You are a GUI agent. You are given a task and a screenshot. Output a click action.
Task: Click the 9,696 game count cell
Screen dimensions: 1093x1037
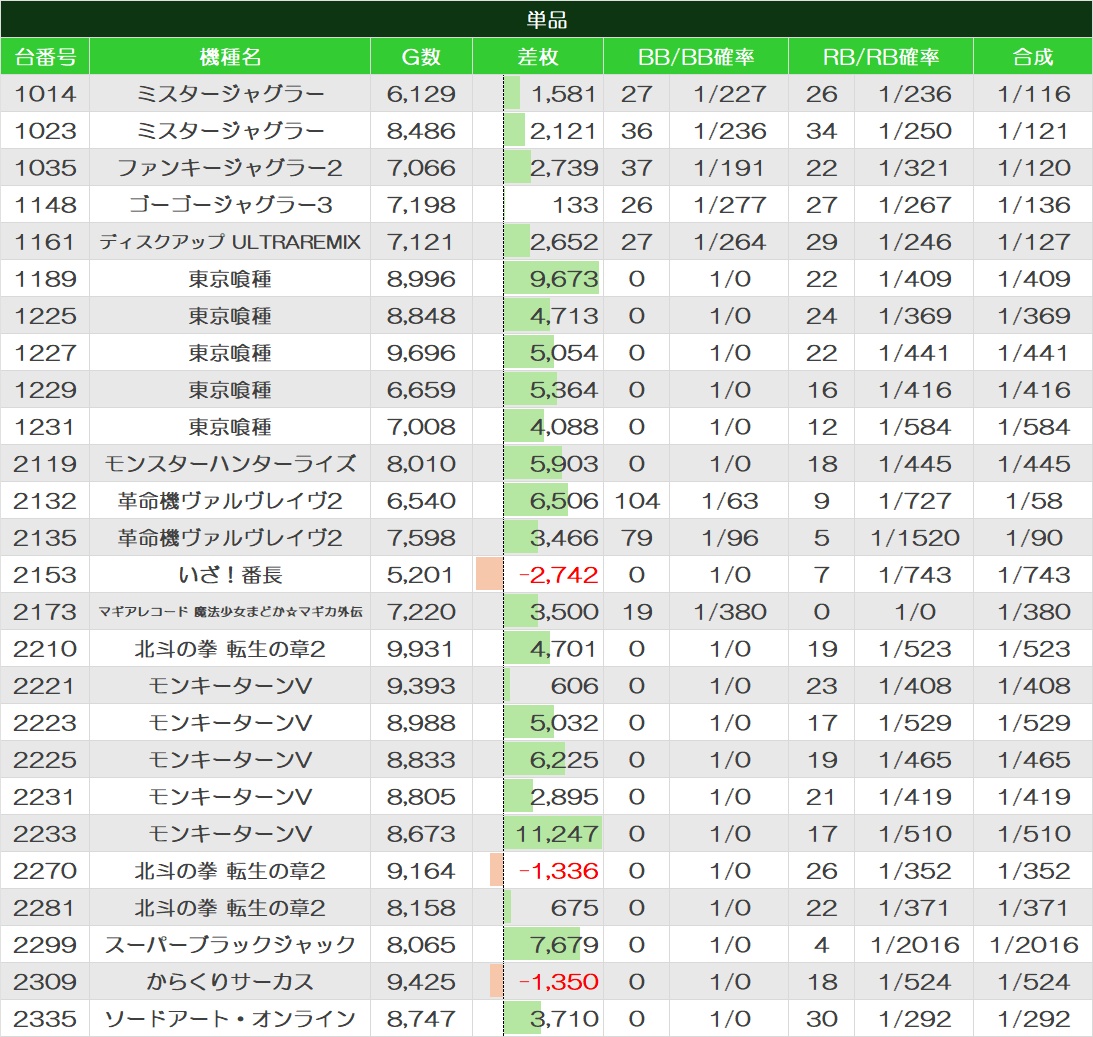(421, 353)
